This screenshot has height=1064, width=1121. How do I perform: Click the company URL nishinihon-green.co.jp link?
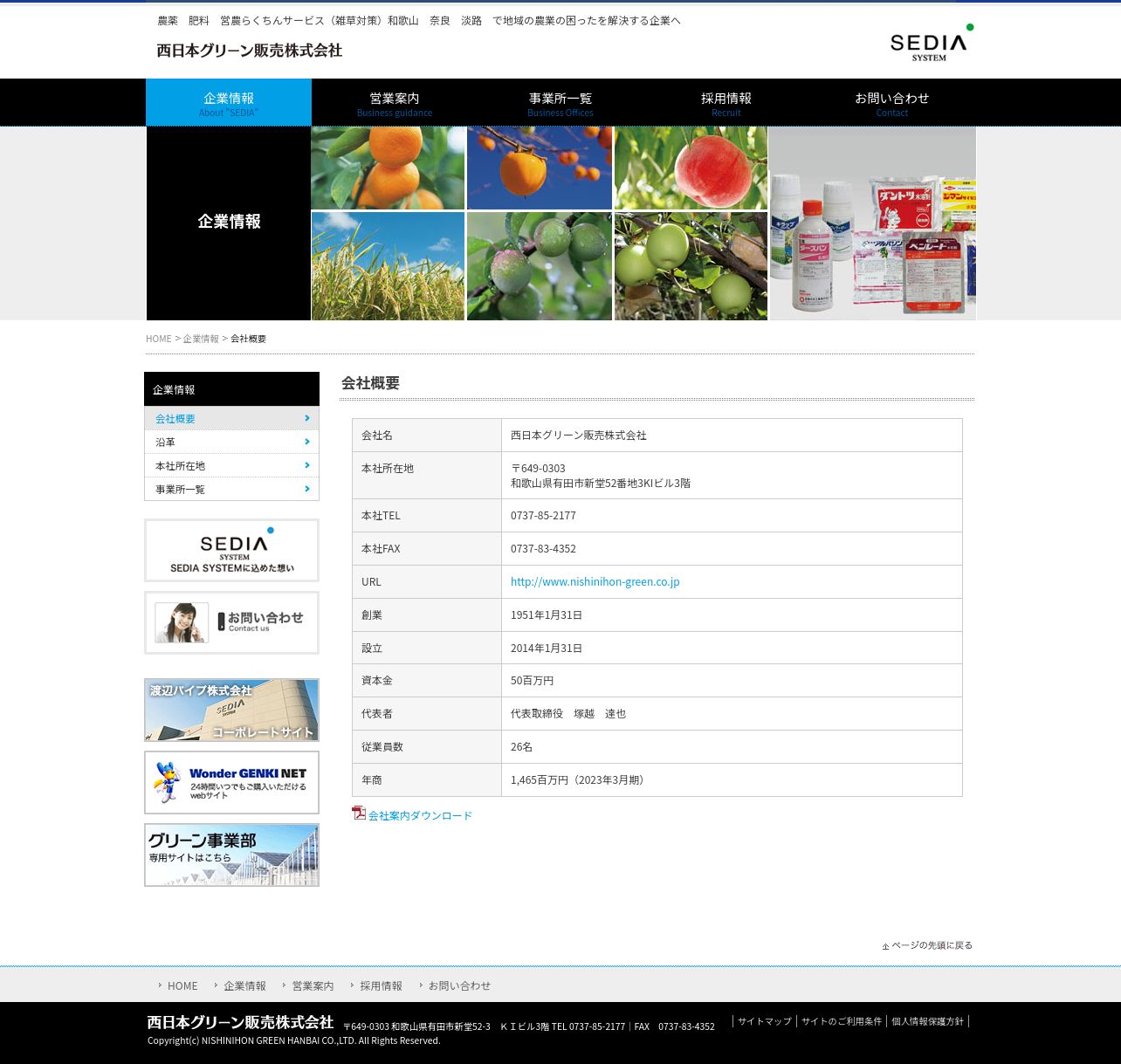pyautogui.click(x=595, y=581)
